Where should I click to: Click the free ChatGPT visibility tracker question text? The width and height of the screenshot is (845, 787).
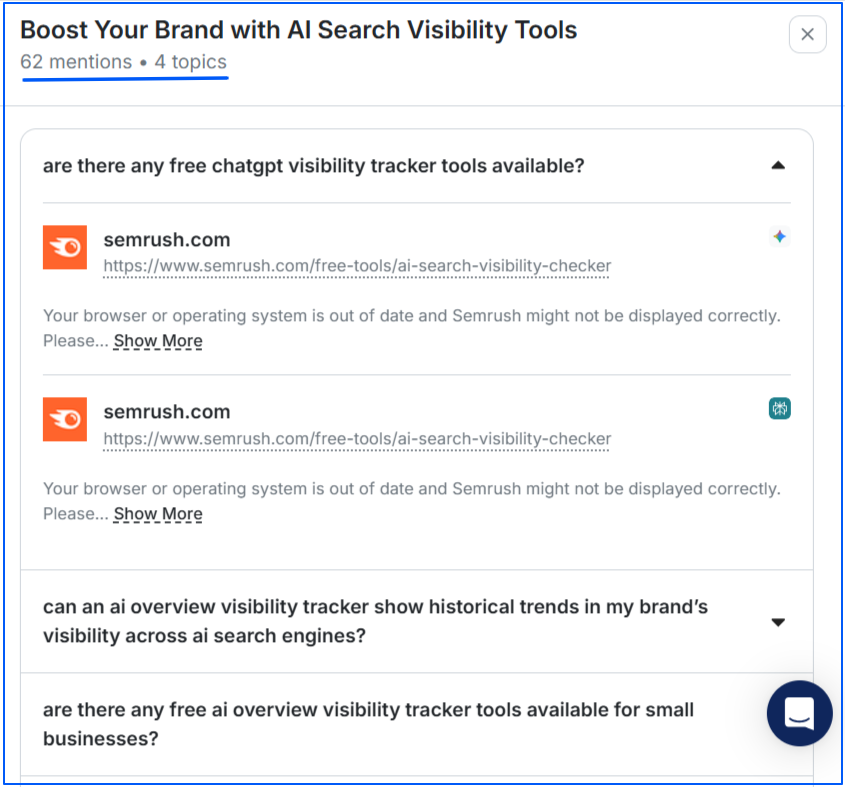(313, 166)
